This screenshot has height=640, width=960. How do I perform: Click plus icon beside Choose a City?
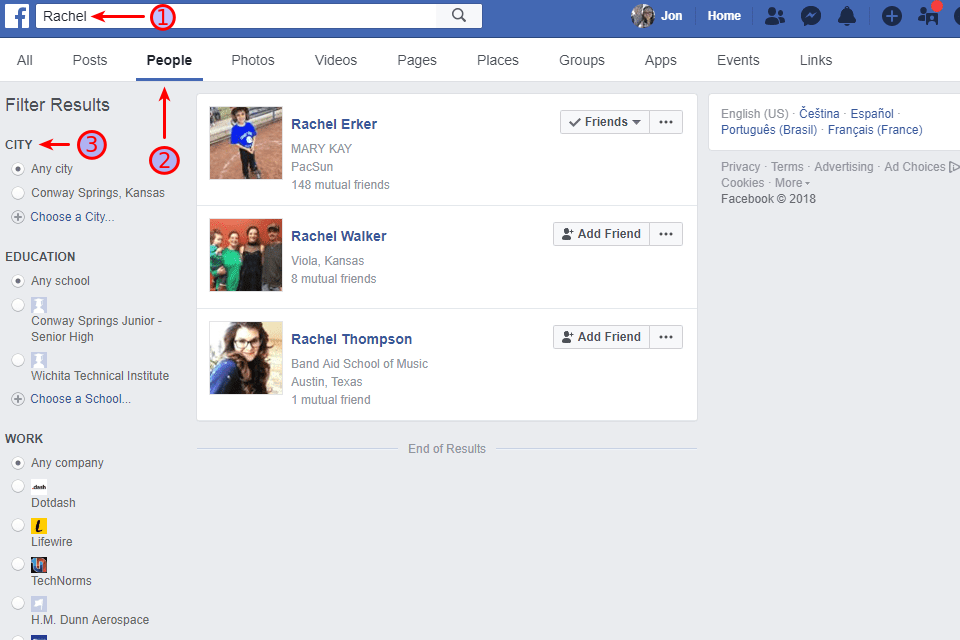coord(18,217)
